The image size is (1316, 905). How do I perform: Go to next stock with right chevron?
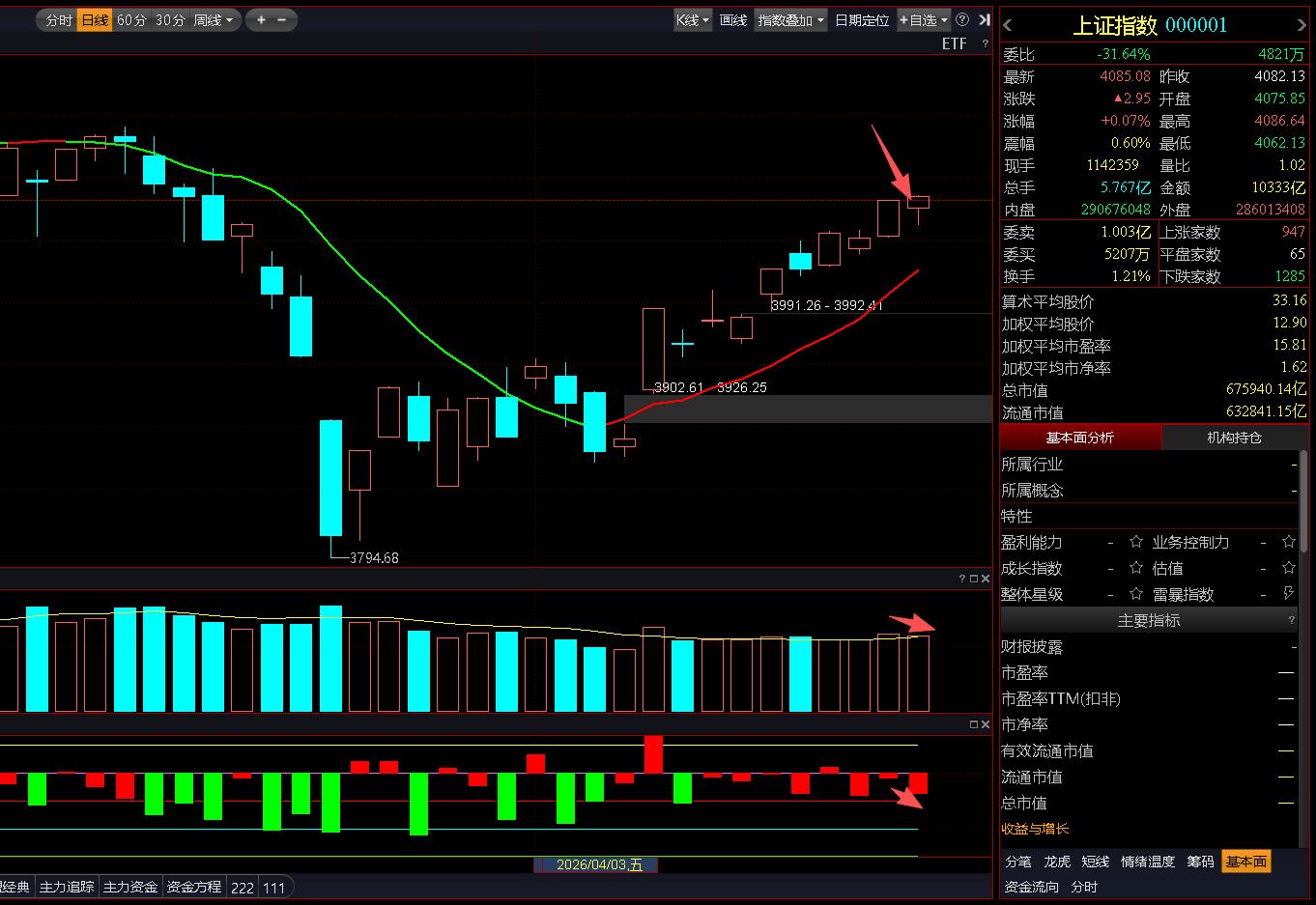[x=1301, y=25]
